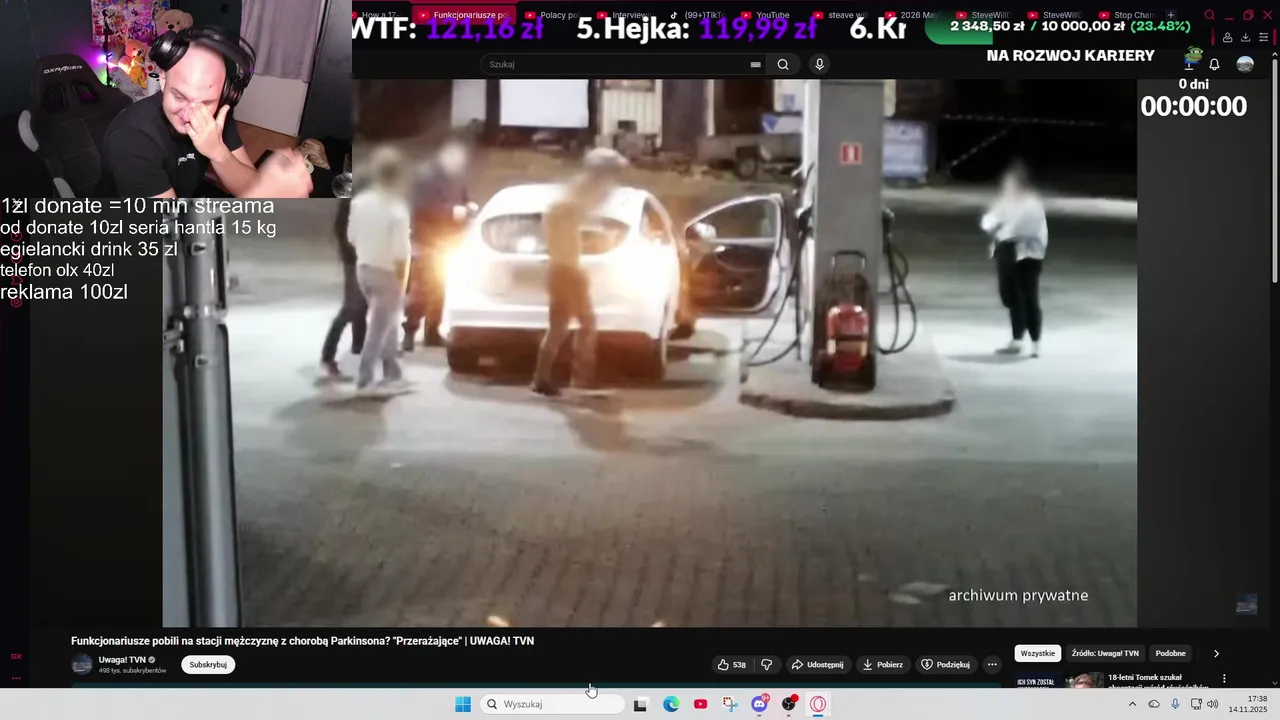Open browser downloads icon
This screenshot has height=720, width=1280.
click(x=1245, y=37)
